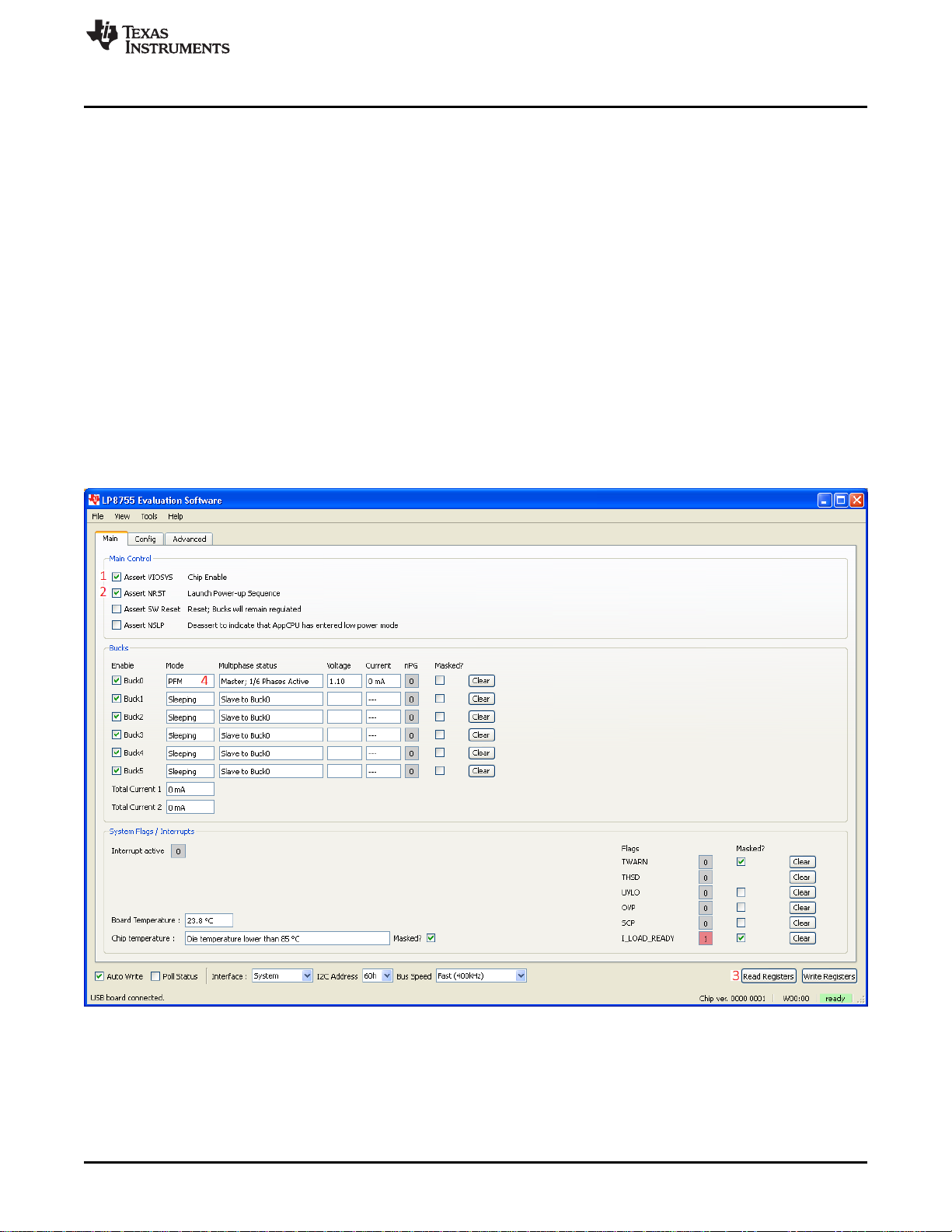Click the Read Registers button

(769, 976)
